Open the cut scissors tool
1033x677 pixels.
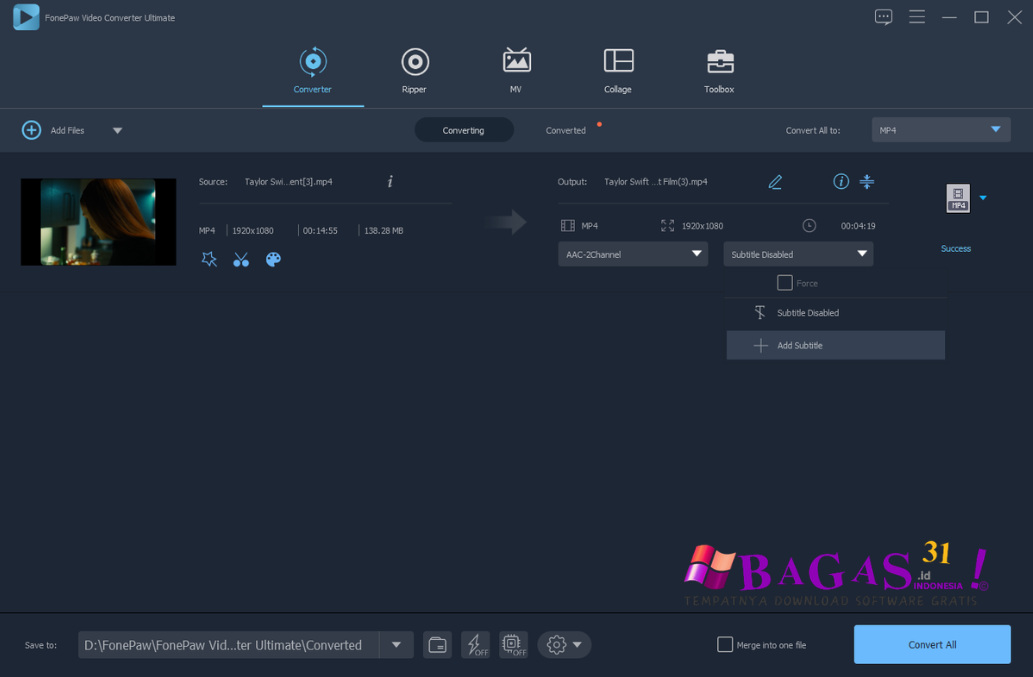[241, 259]
